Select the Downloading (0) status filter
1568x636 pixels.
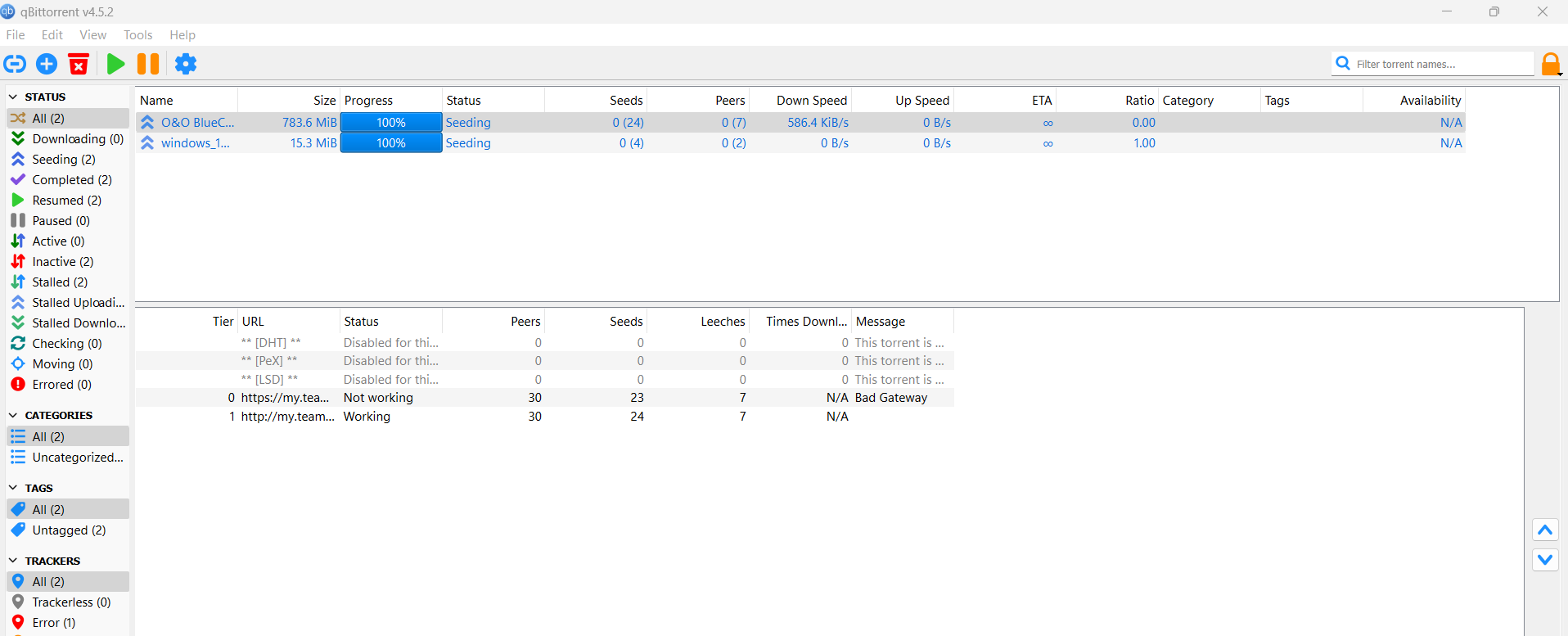point(68,139)
